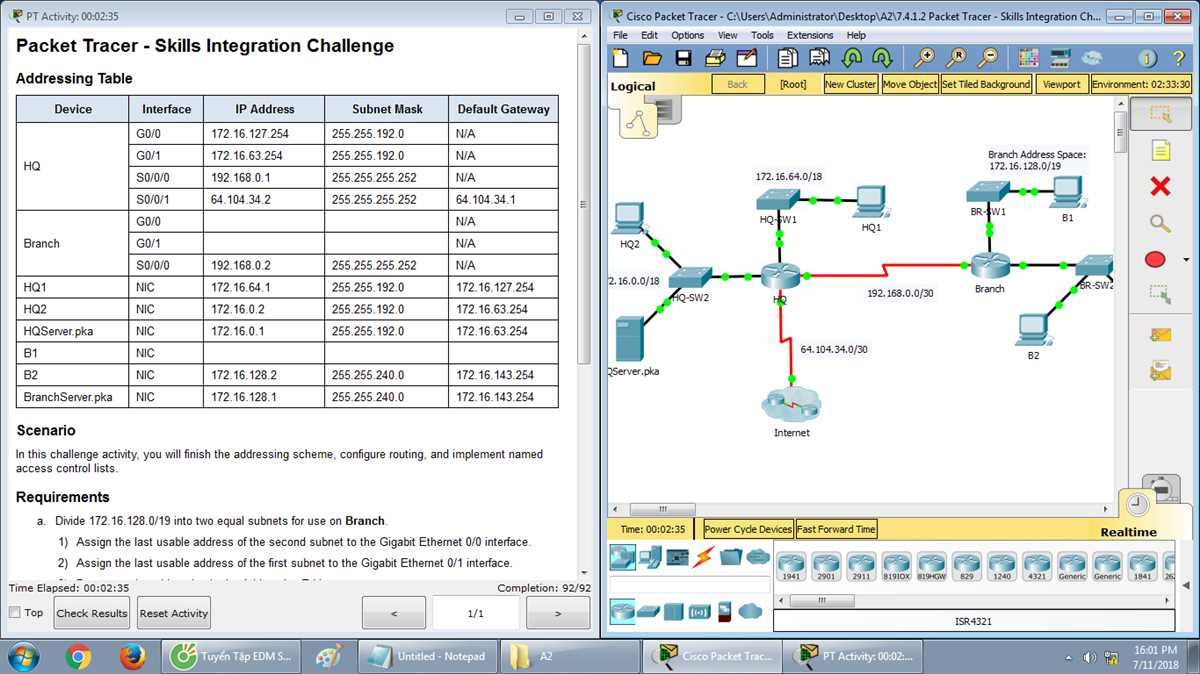Select the Place Note tool

point(1160,151)
